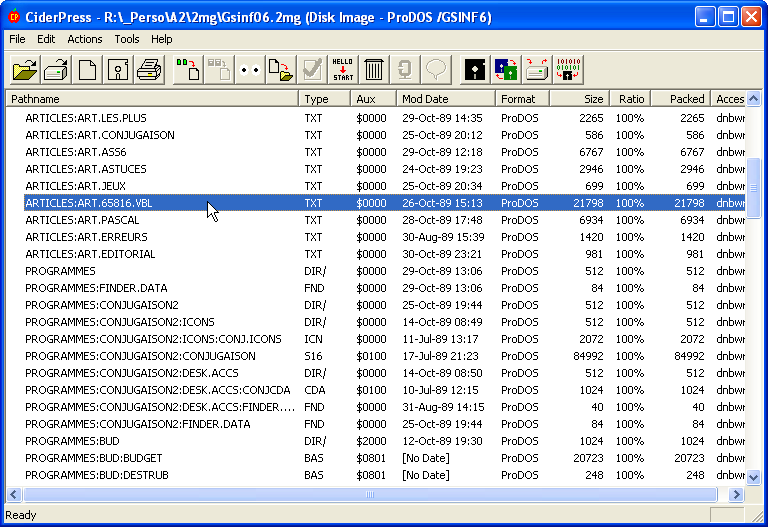Select the PROGRAMMES:CONJUGAISON2:ICONS directory row
This screenshot has width=768, height=527.
click(384, 322)
